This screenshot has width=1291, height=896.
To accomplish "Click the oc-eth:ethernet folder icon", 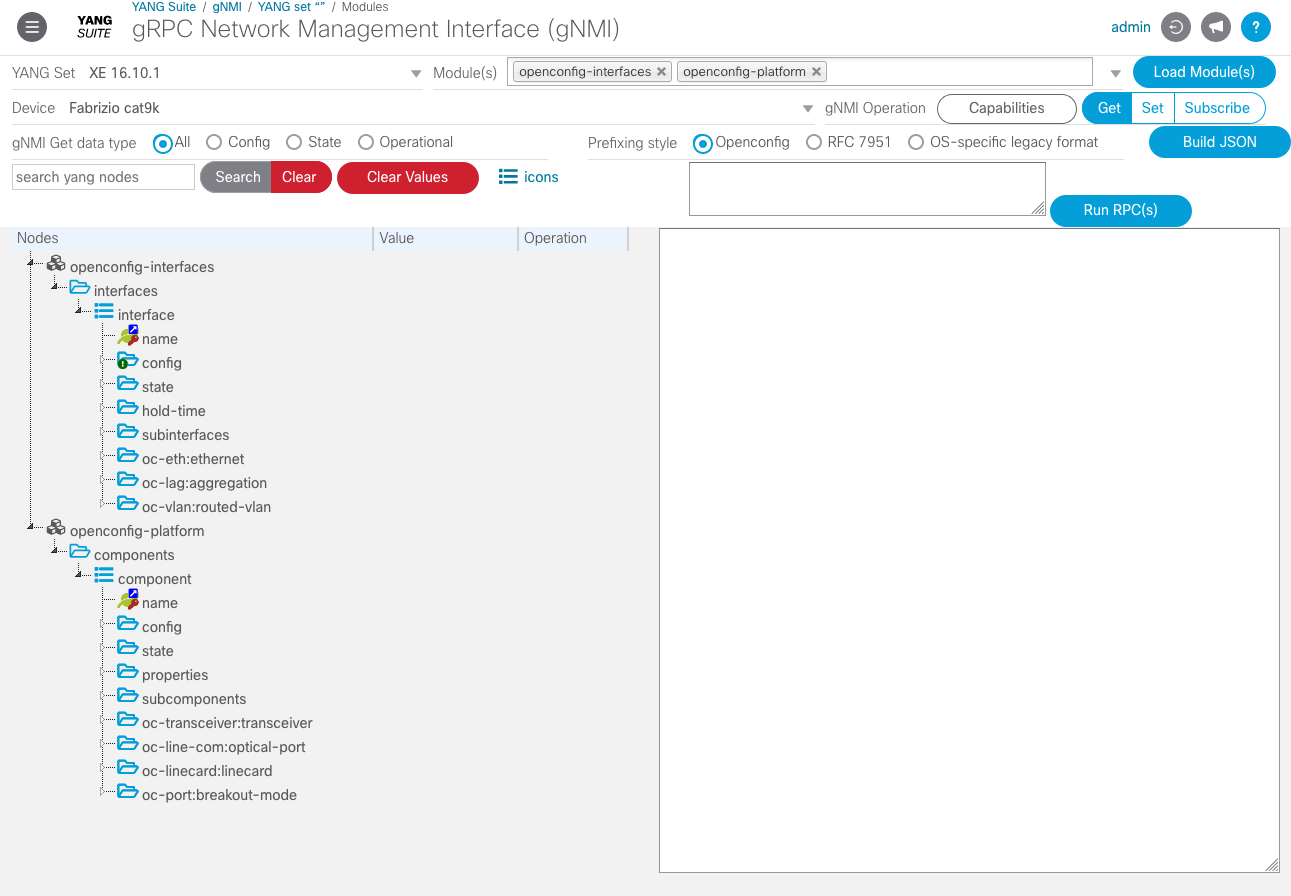I will point(127,457).
